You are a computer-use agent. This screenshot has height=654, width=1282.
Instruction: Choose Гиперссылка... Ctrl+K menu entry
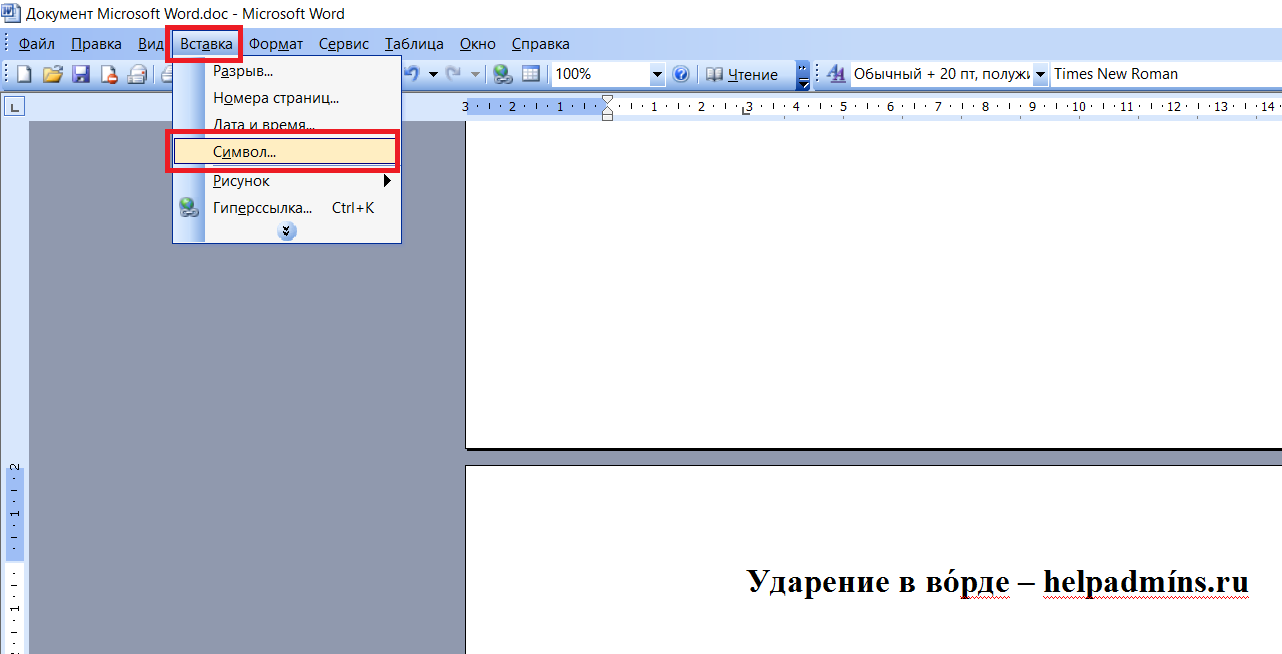[x=287, y=208]
